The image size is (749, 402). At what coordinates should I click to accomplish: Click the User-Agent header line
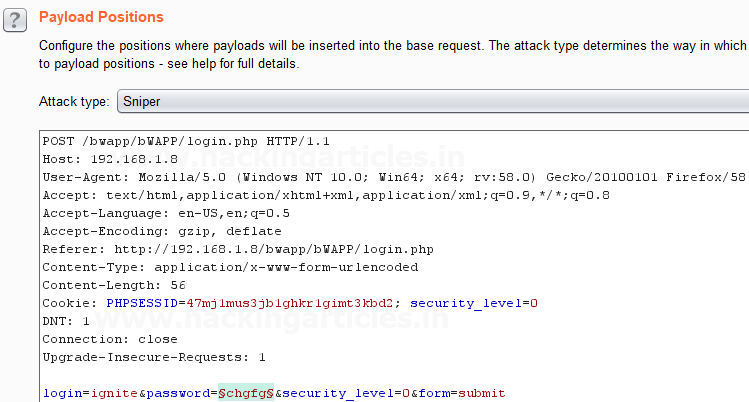click(x=394, y=177)
